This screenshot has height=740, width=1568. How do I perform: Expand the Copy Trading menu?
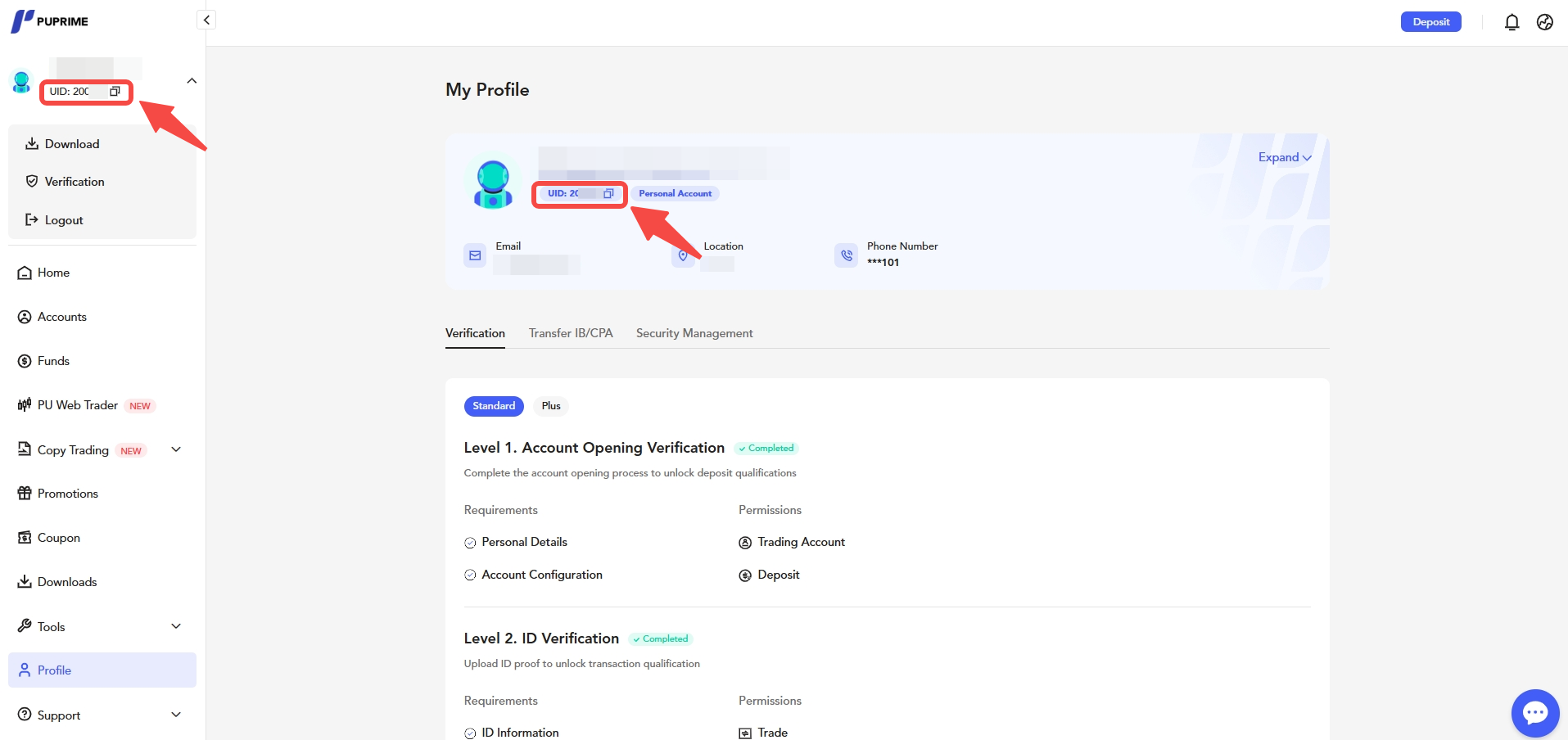[x=176, y=449]
